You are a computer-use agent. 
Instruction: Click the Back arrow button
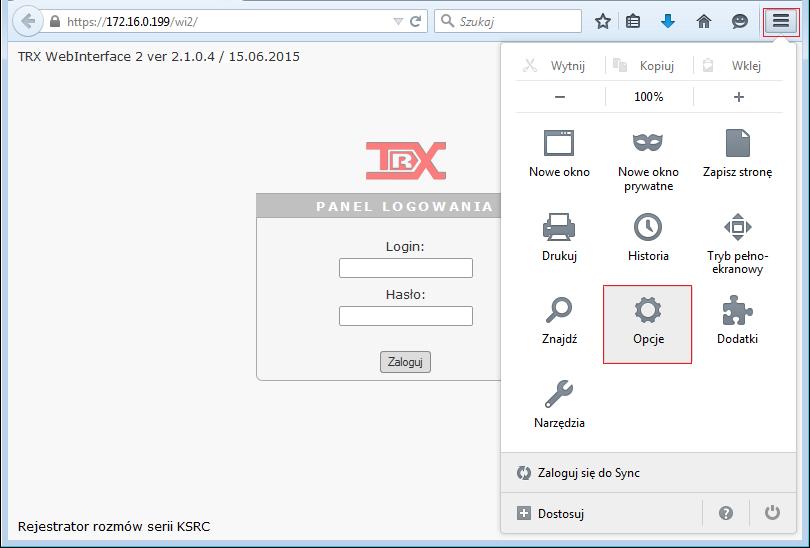(27, 22)
